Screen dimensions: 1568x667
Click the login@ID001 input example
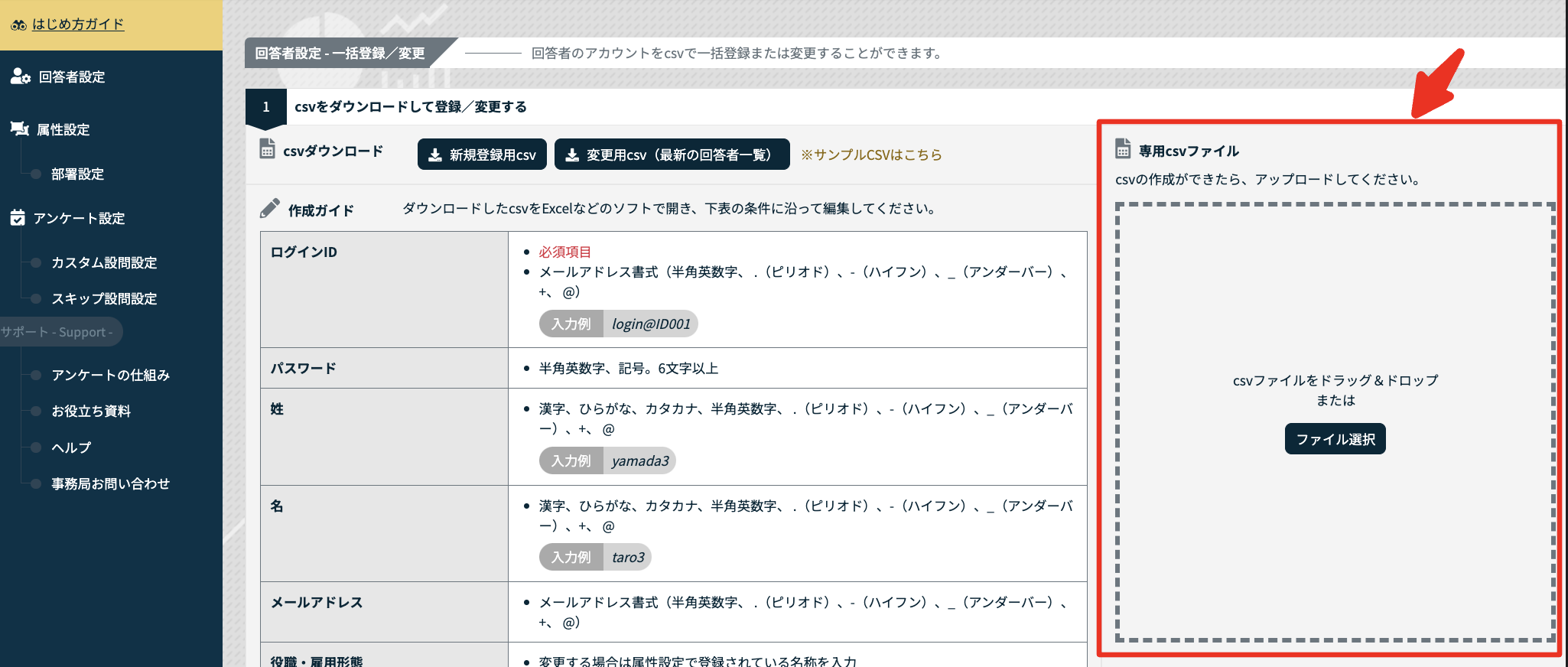(651, 324)
